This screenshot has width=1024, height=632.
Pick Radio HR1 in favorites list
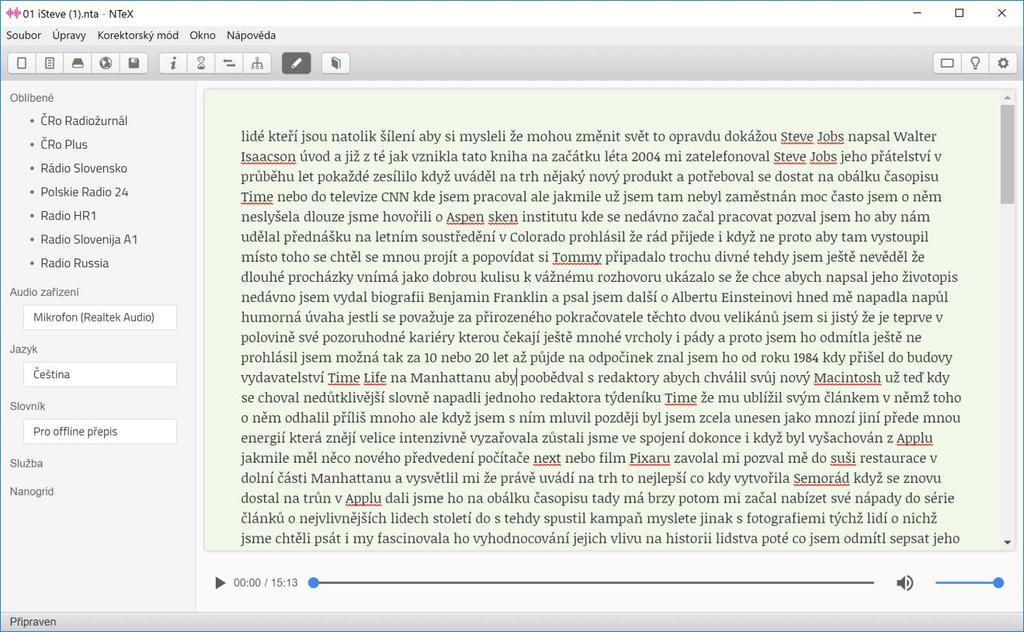point(69,215)
